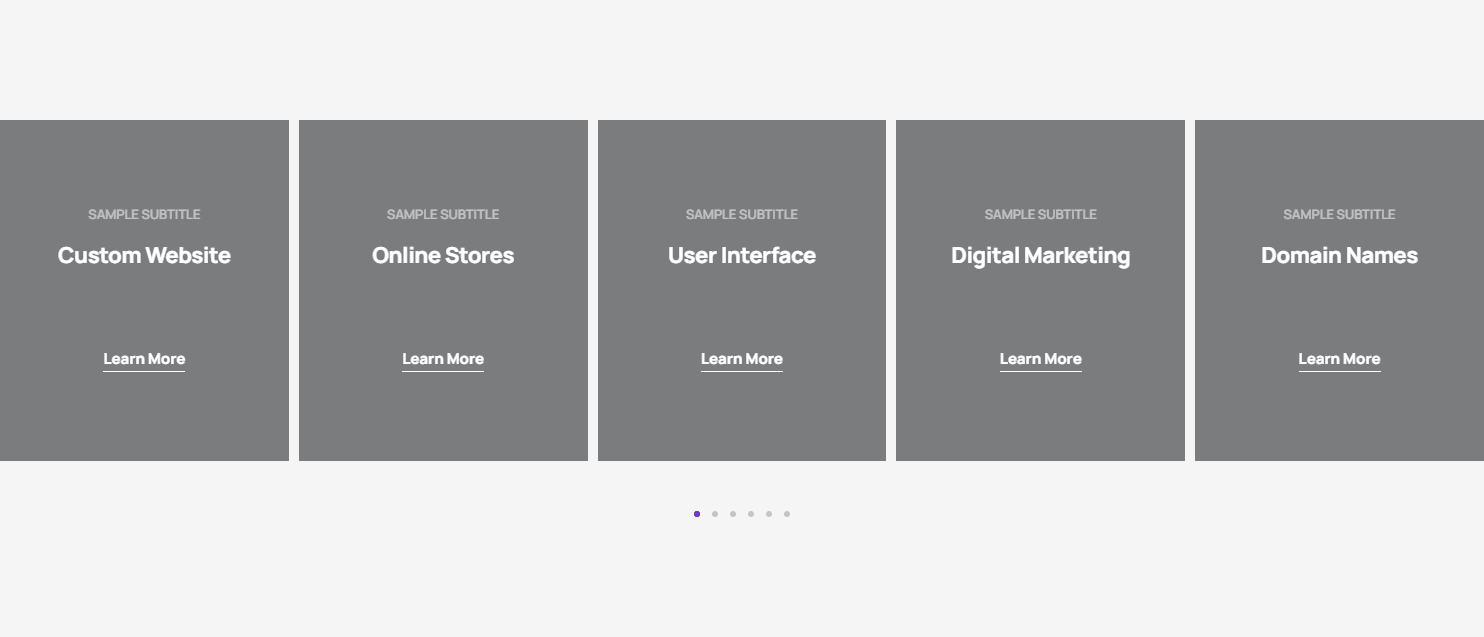Select the subtitle text above User Interface
Image resolution: width=1484 pixels, height=637 pixels.
pyautogui.click(x=742, y=214)
